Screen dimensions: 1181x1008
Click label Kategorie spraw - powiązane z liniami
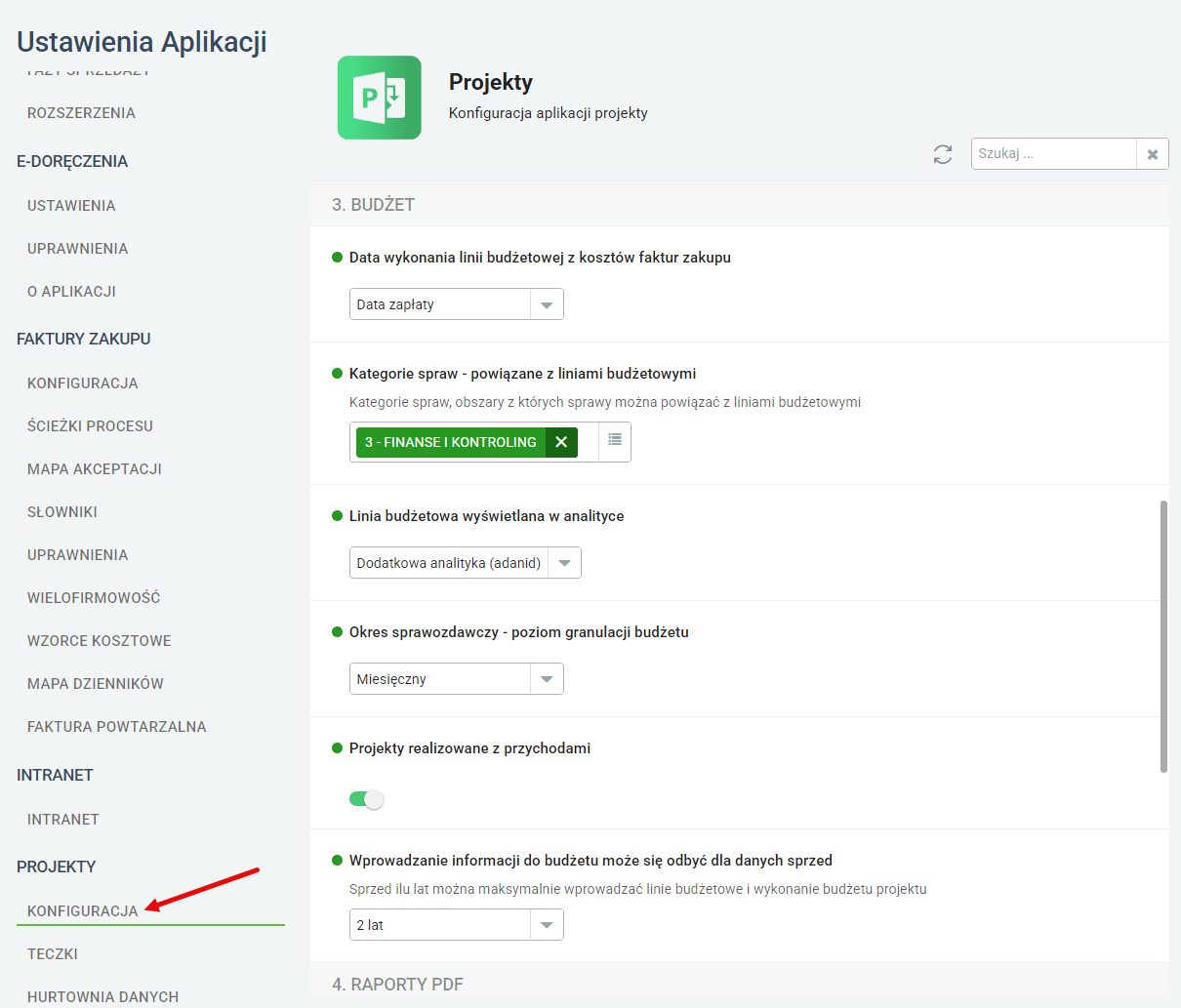click(523, 374)
